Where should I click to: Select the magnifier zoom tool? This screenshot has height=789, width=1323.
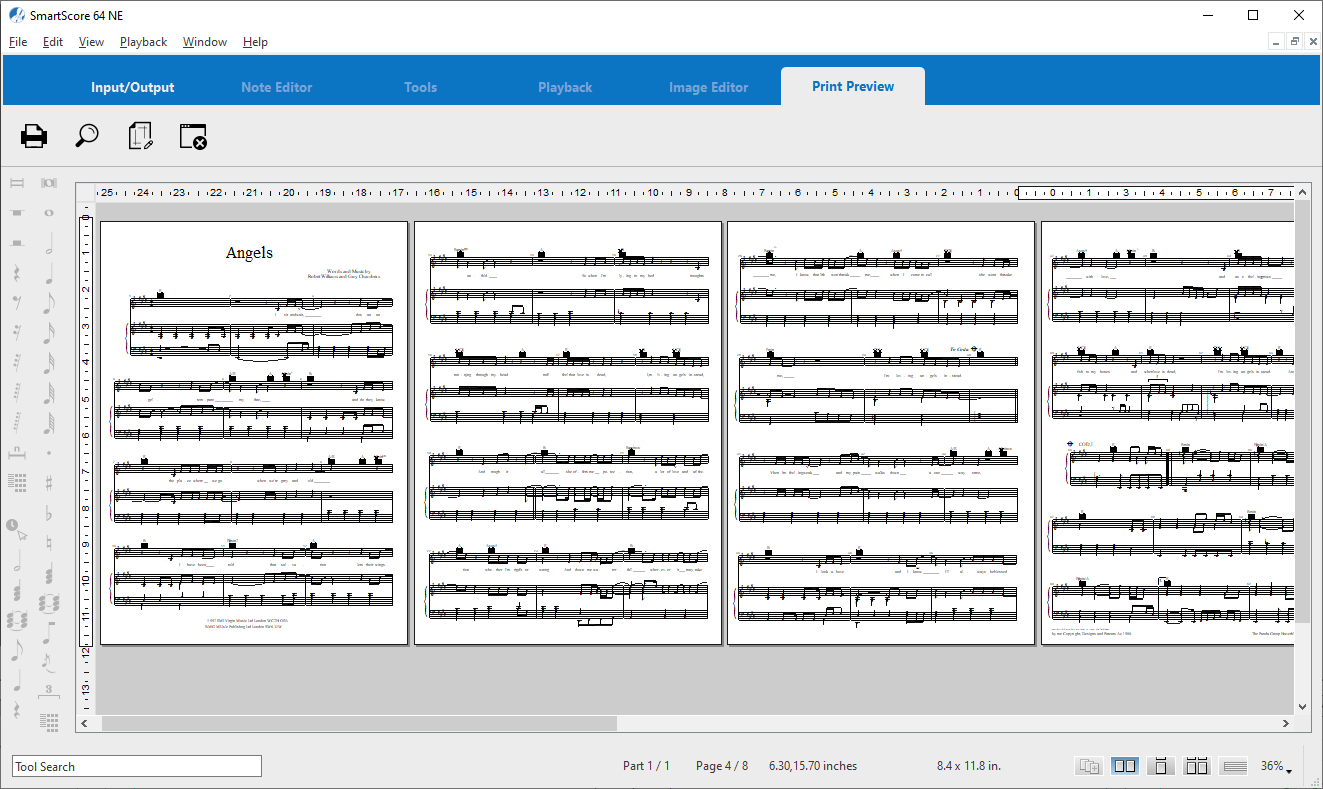pyautogui.click(x=87, y=136)
